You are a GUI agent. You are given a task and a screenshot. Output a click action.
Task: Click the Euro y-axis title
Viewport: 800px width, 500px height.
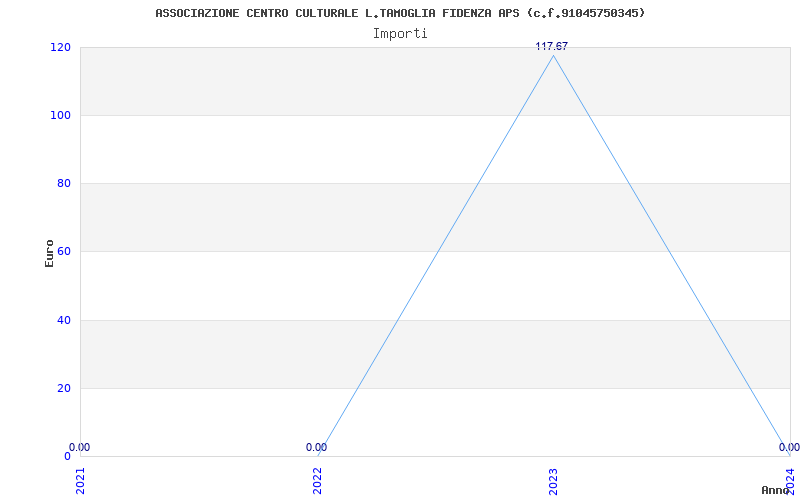coord(49,253)
